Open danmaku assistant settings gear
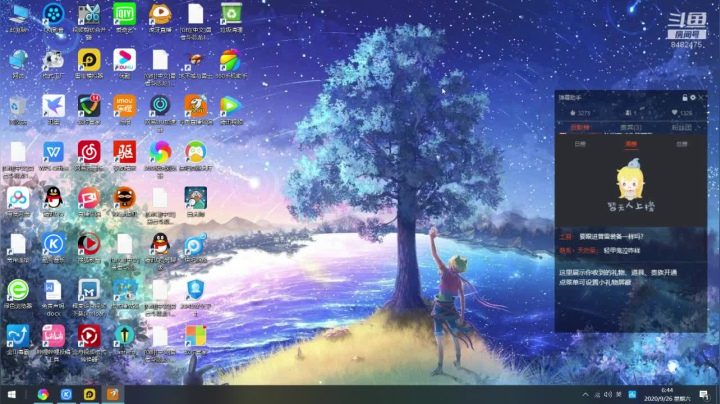 click(692, 97)
